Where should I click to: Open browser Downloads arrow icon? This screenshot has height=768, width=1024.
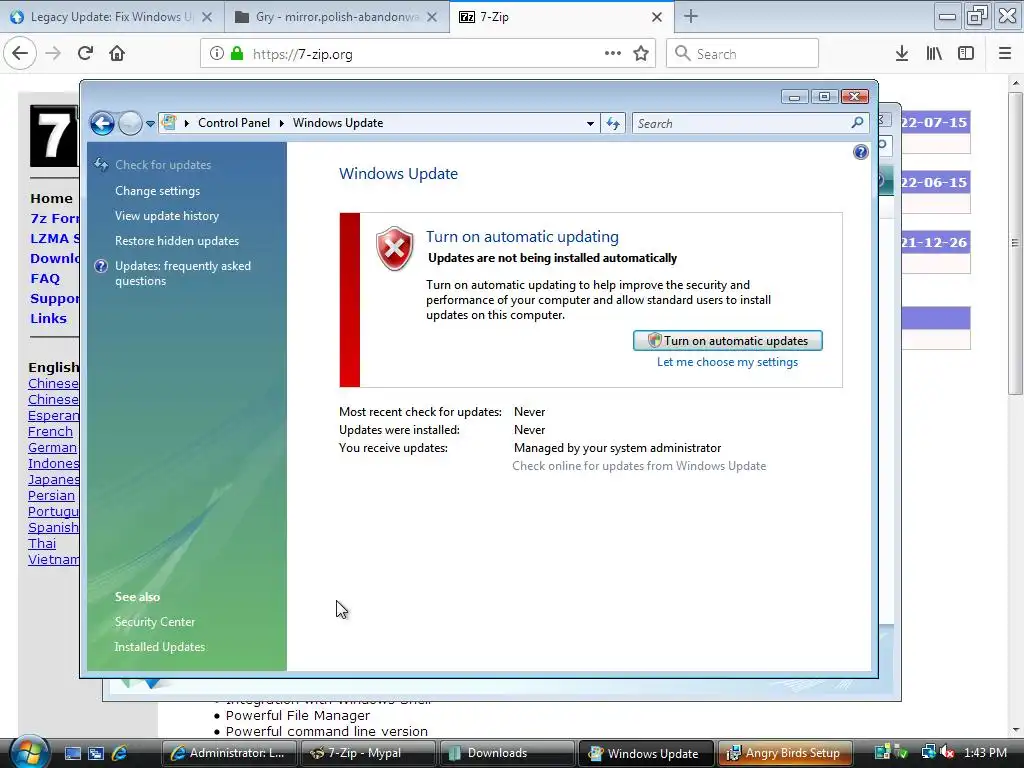click(902, 54)
